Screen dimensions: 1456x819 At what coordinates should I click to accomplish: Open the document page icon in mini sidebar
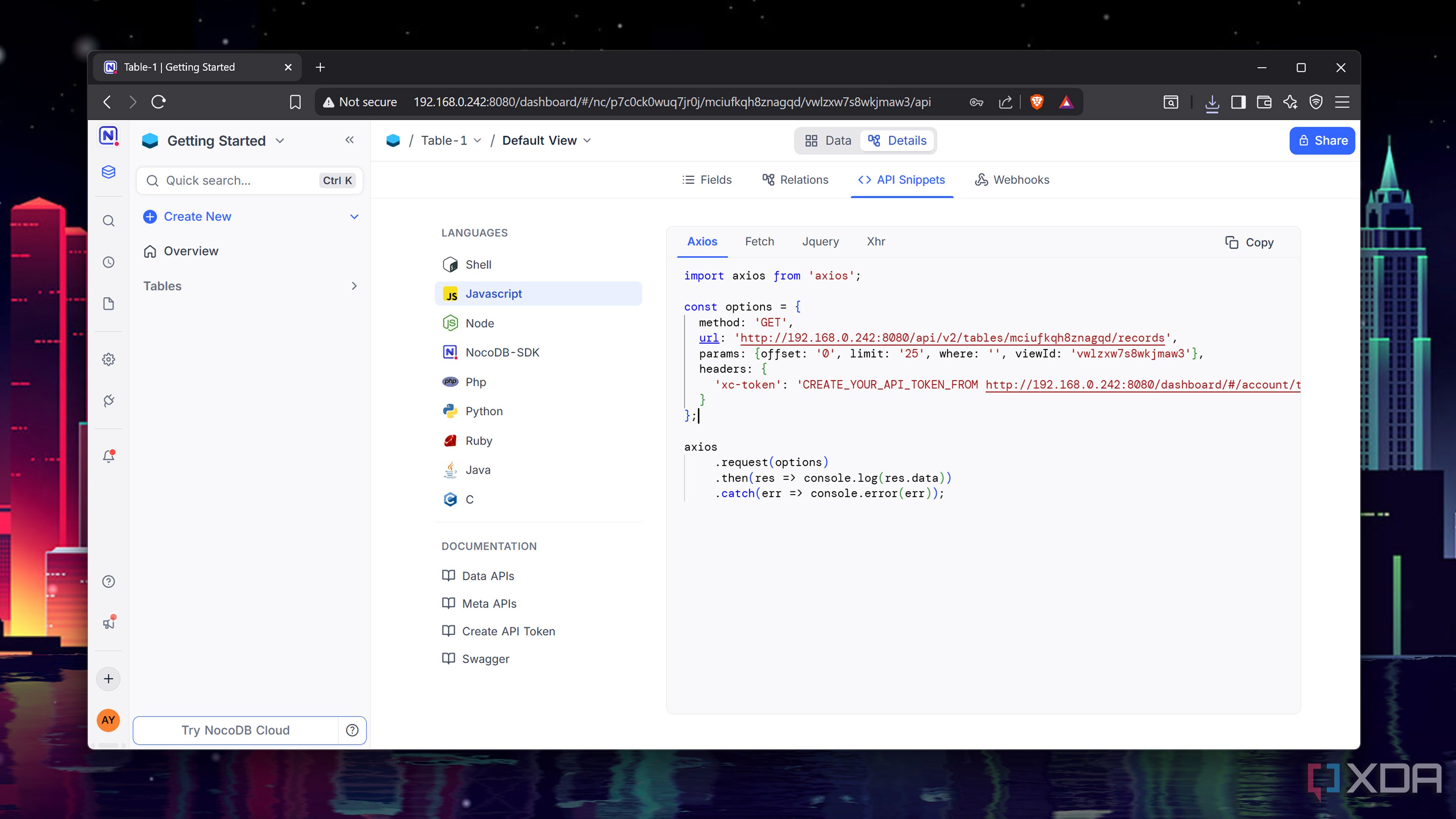coord(108,303)
